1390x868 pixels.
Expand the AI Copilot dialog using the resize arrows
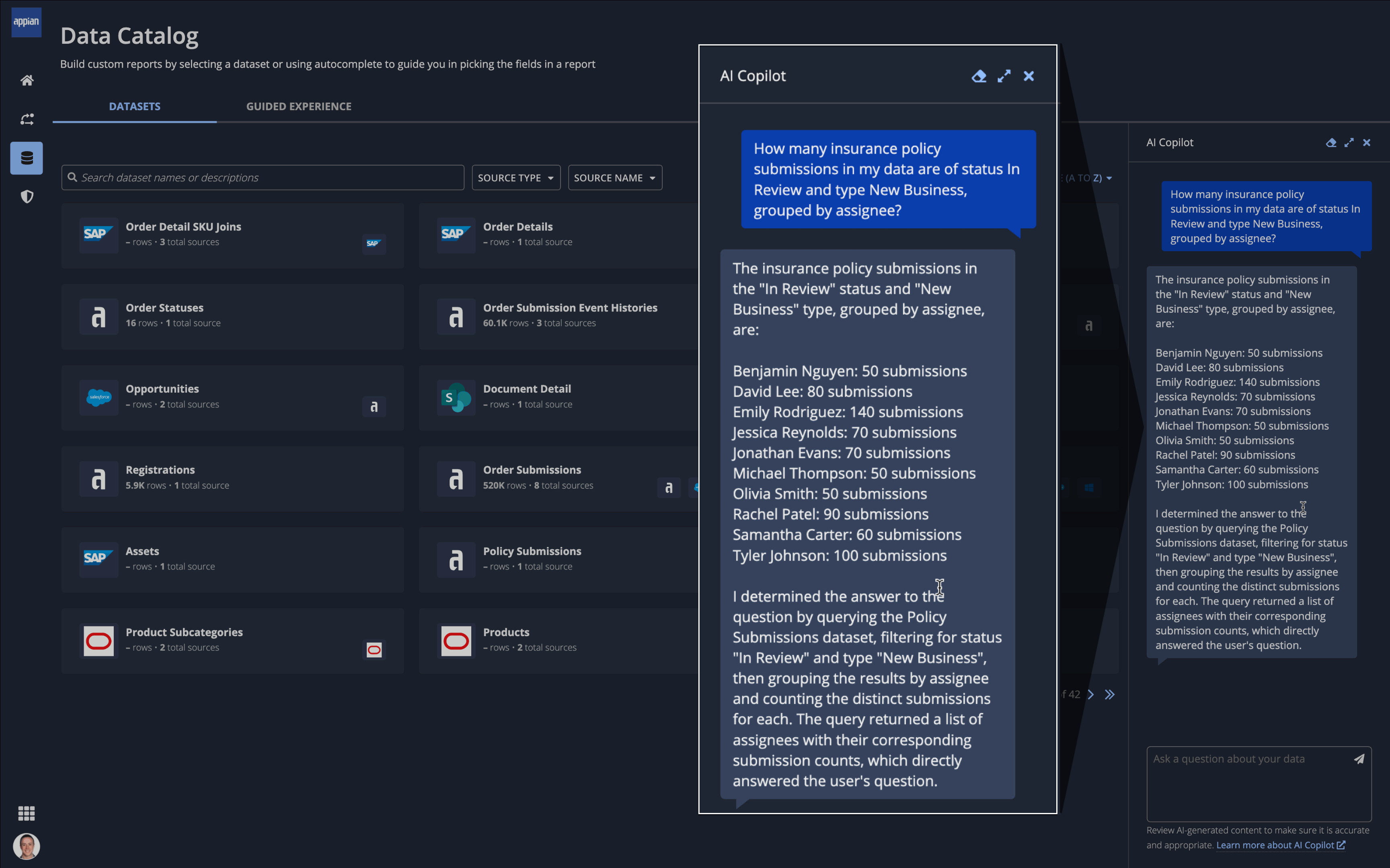click(1004, 76)
